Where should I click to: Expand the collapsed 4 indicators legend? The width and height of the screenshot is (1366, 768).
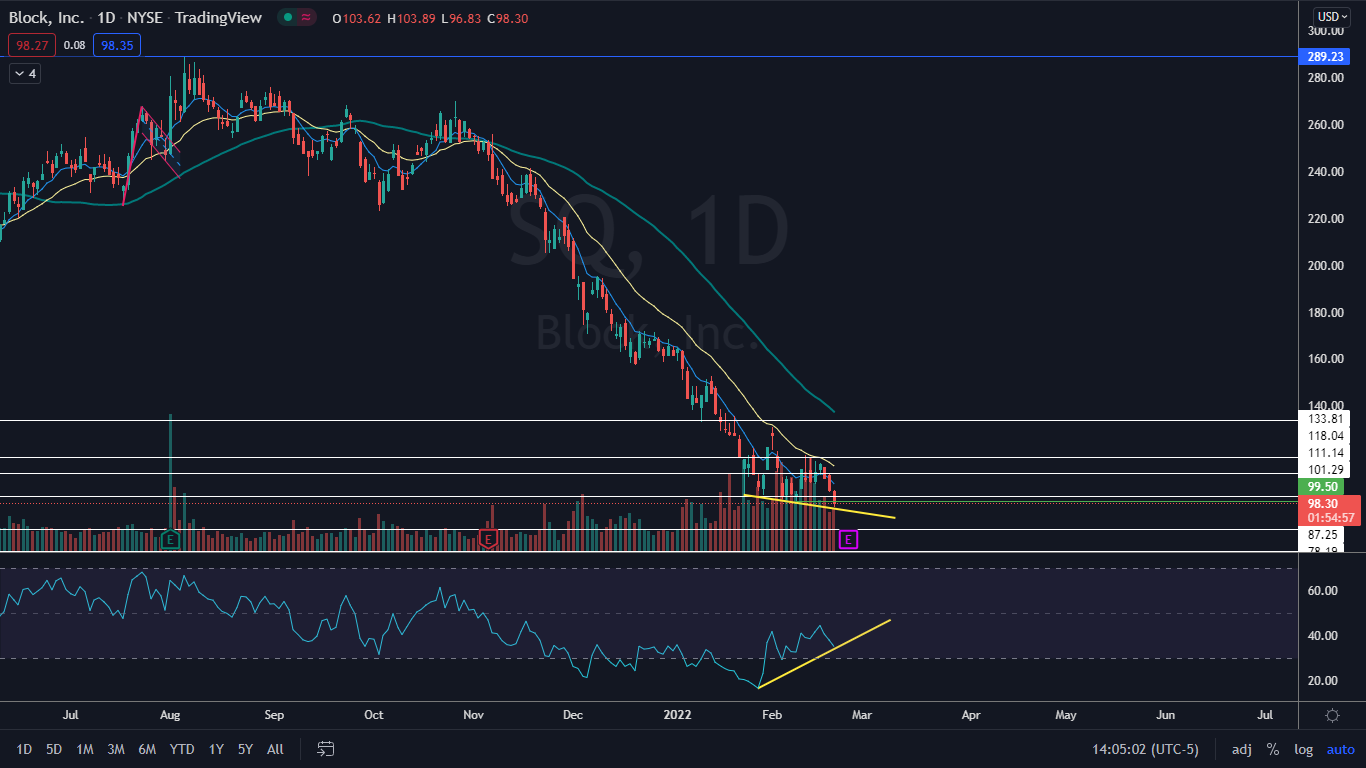[x=26, y=73]
